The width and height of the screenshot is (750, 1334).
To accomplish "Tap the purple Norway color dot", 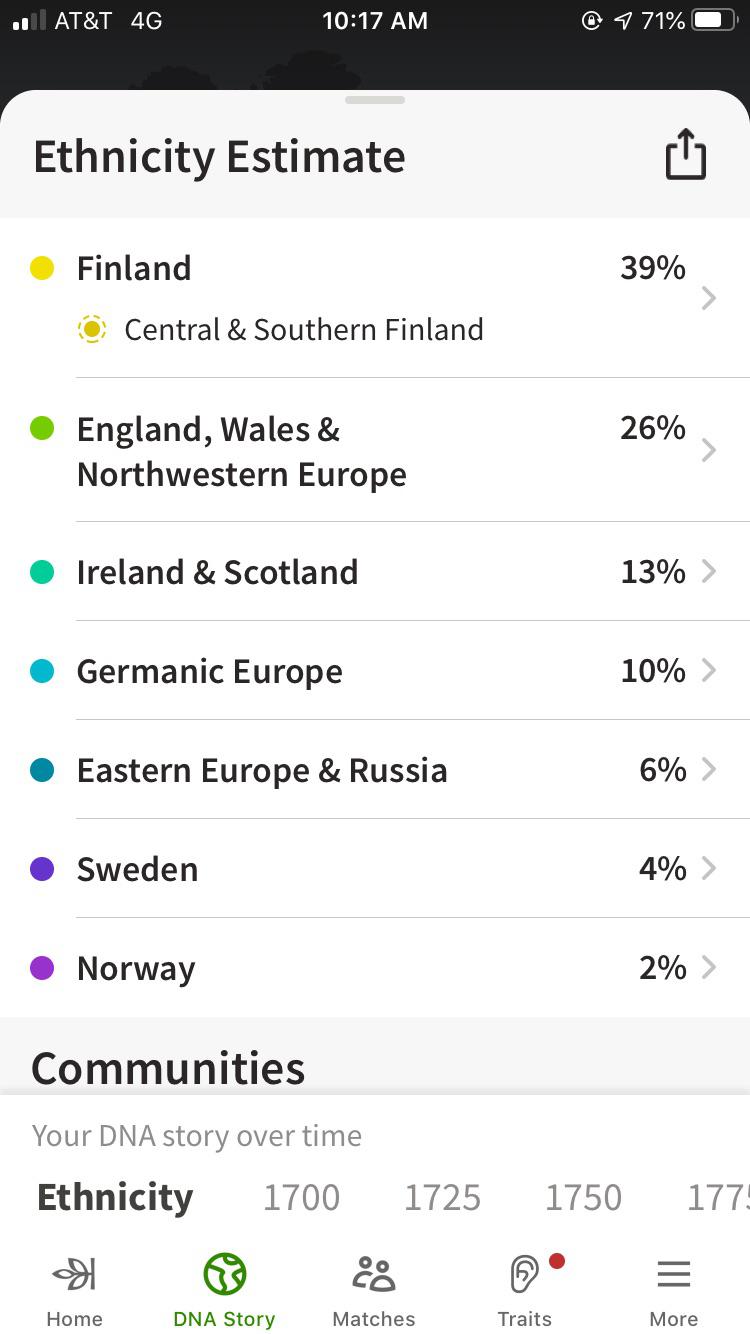I will tap(42, 968).
